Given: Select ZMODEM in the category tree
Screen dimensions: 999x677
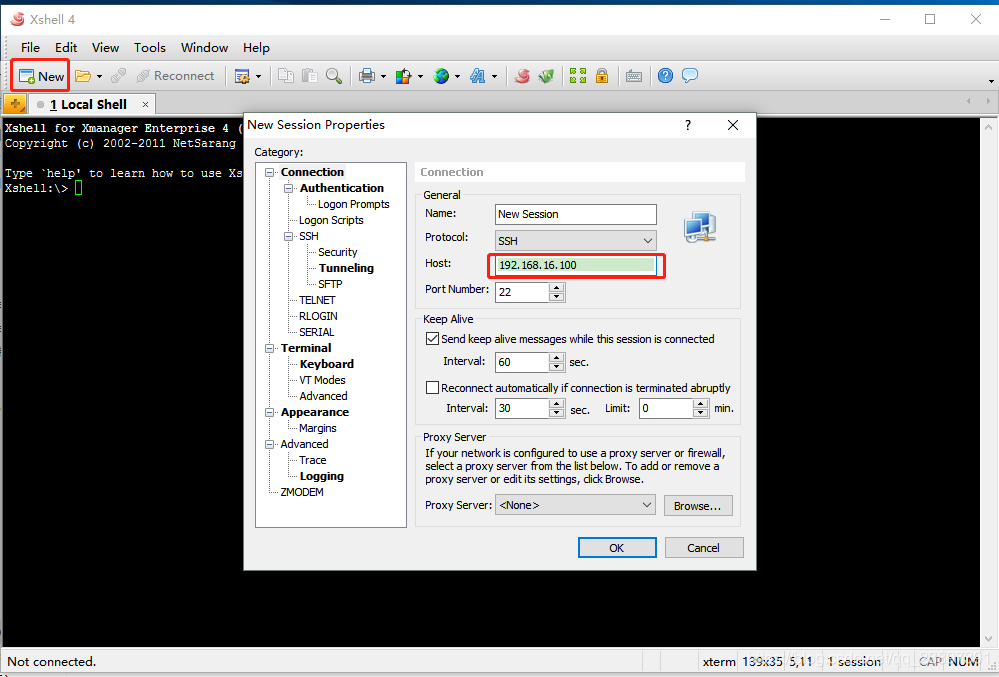Looking at the screenshot, I should pyautogui.click(x=302, y=492).
